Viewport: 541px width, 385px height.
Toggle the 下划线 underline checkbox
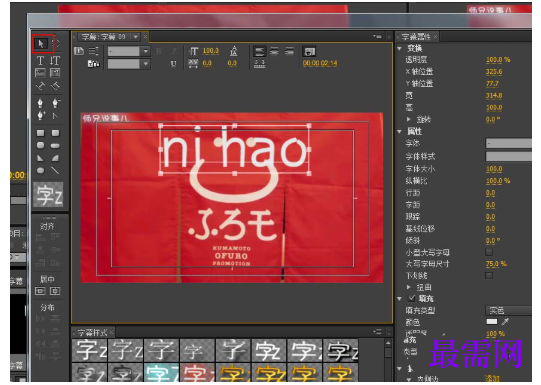(489, 275)
